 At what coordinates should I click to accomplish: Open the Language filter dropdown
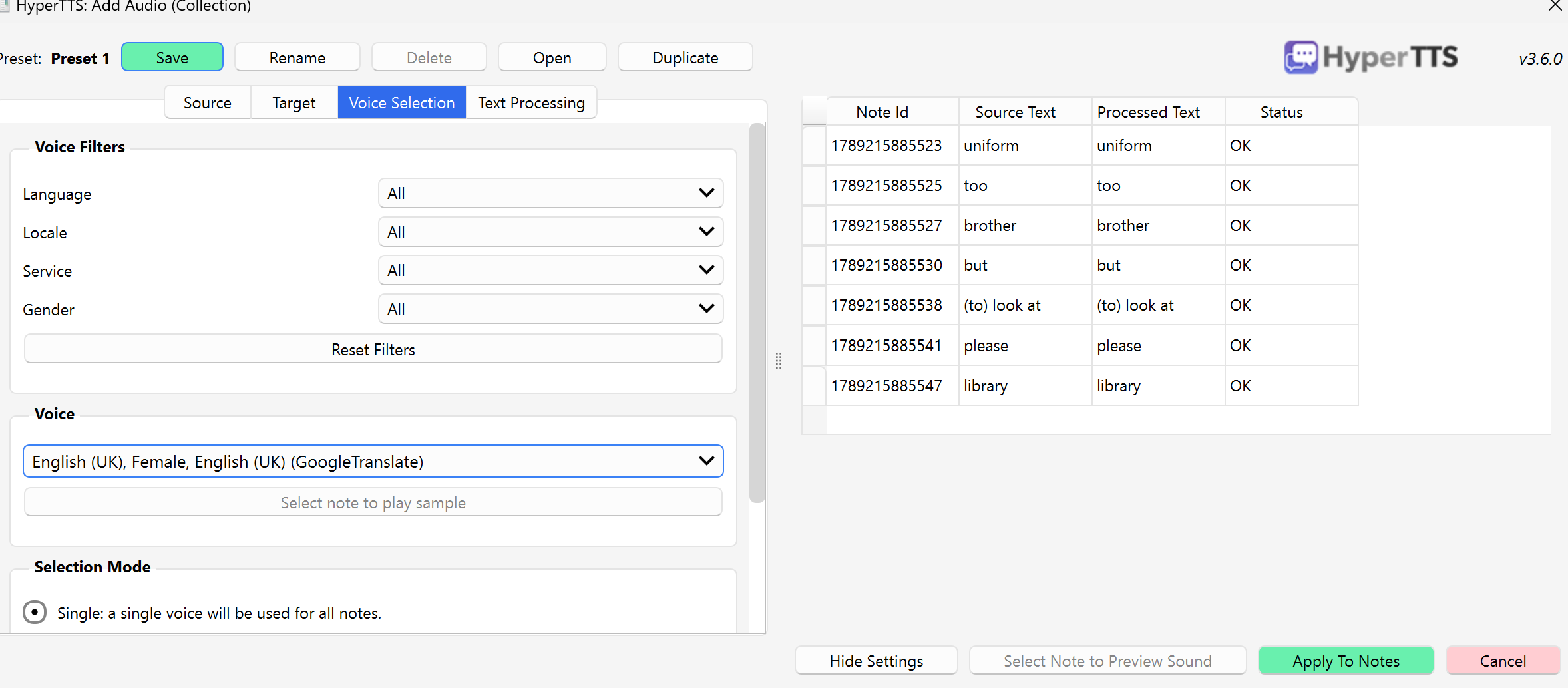click(550, 193)
